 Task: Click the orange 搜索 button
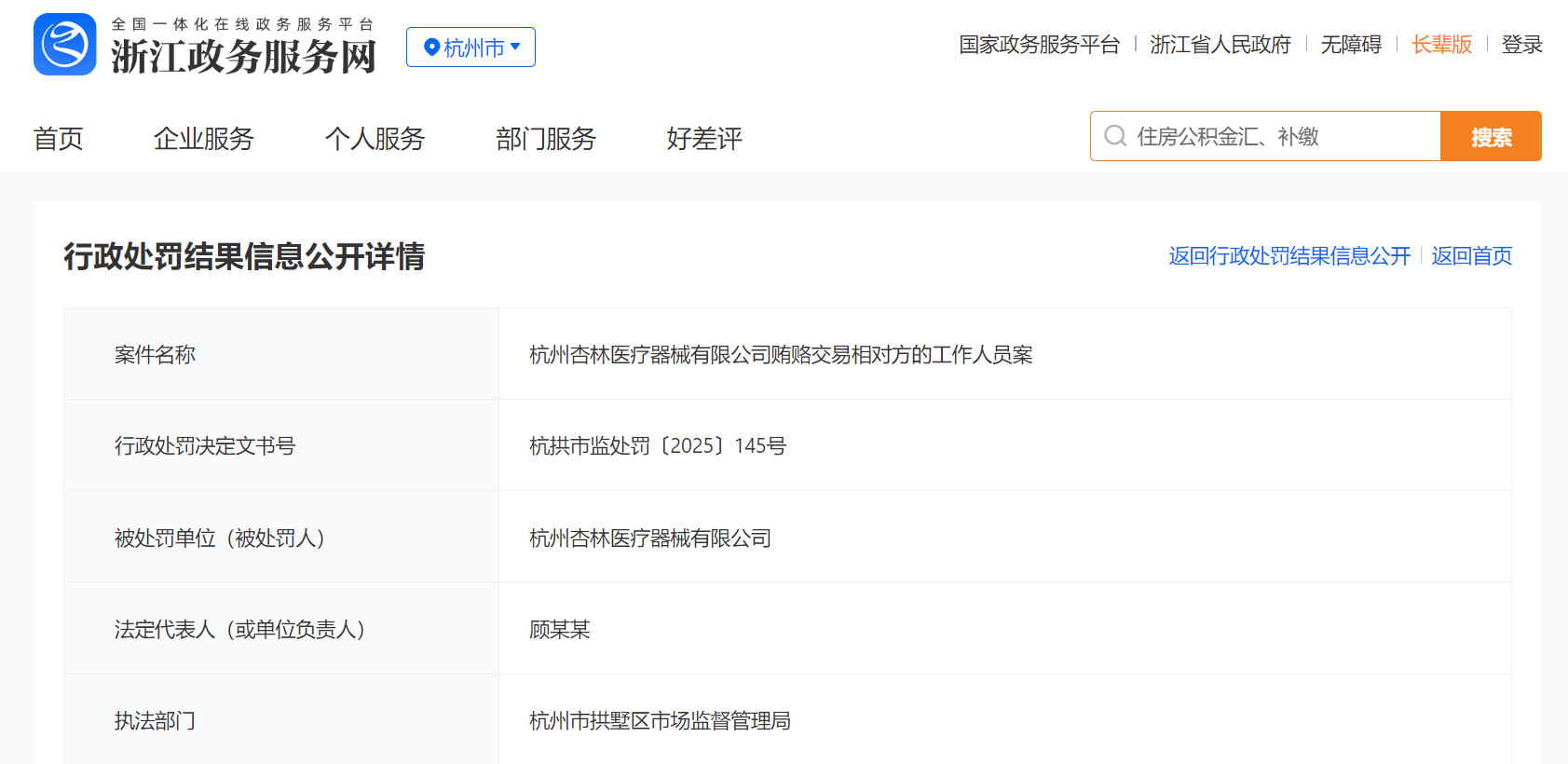pos(1491,136)
